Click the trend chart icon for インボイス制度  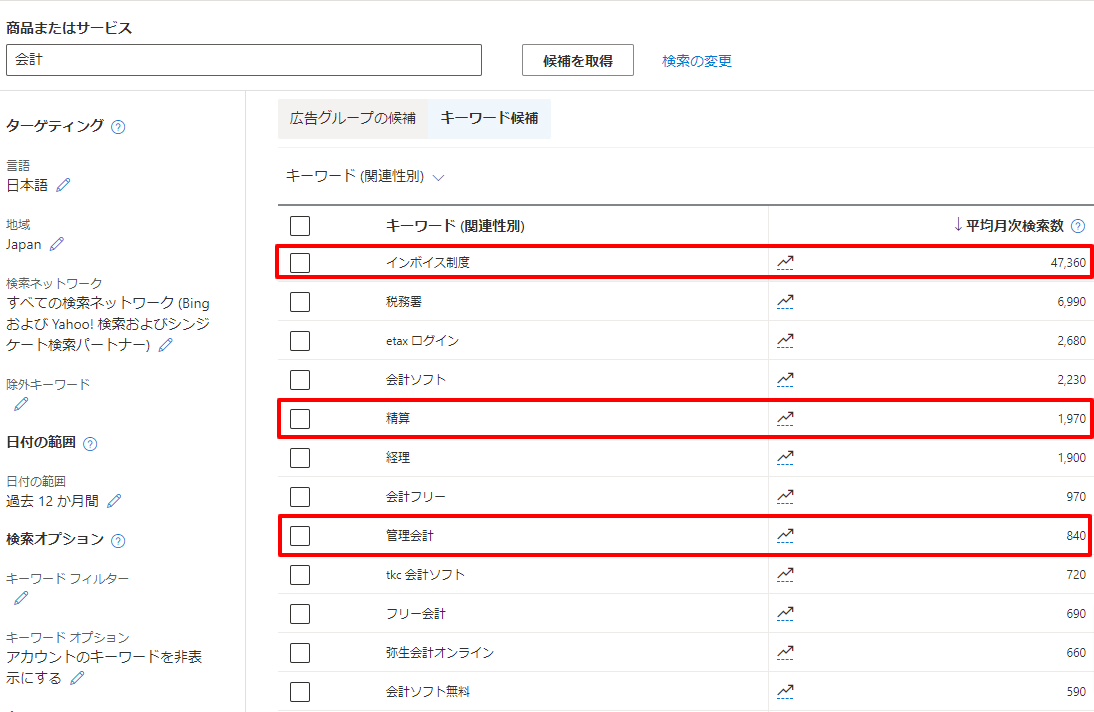point(785,263)
